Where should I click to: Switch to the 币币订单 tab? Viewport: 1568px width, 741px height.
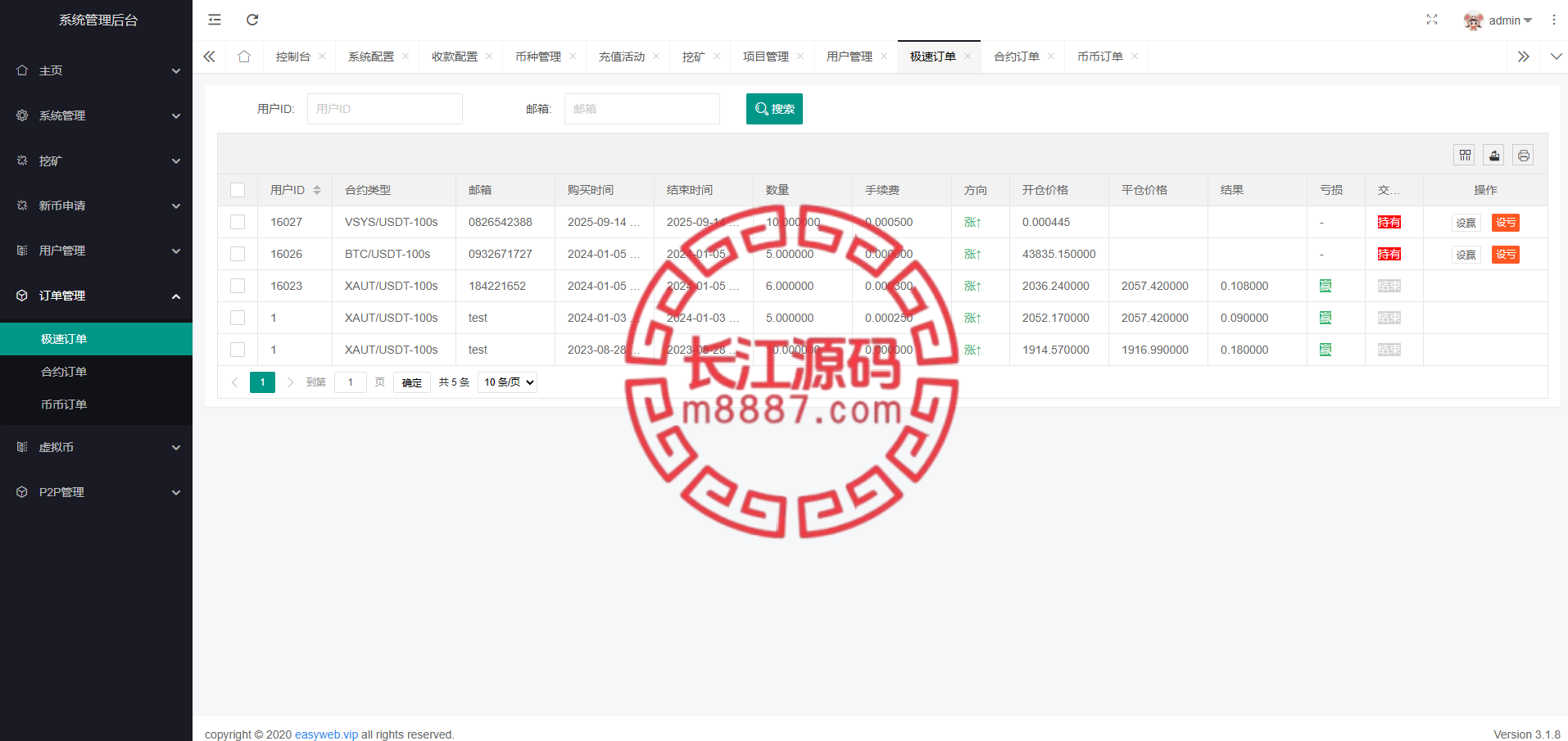pos(1100,56)
